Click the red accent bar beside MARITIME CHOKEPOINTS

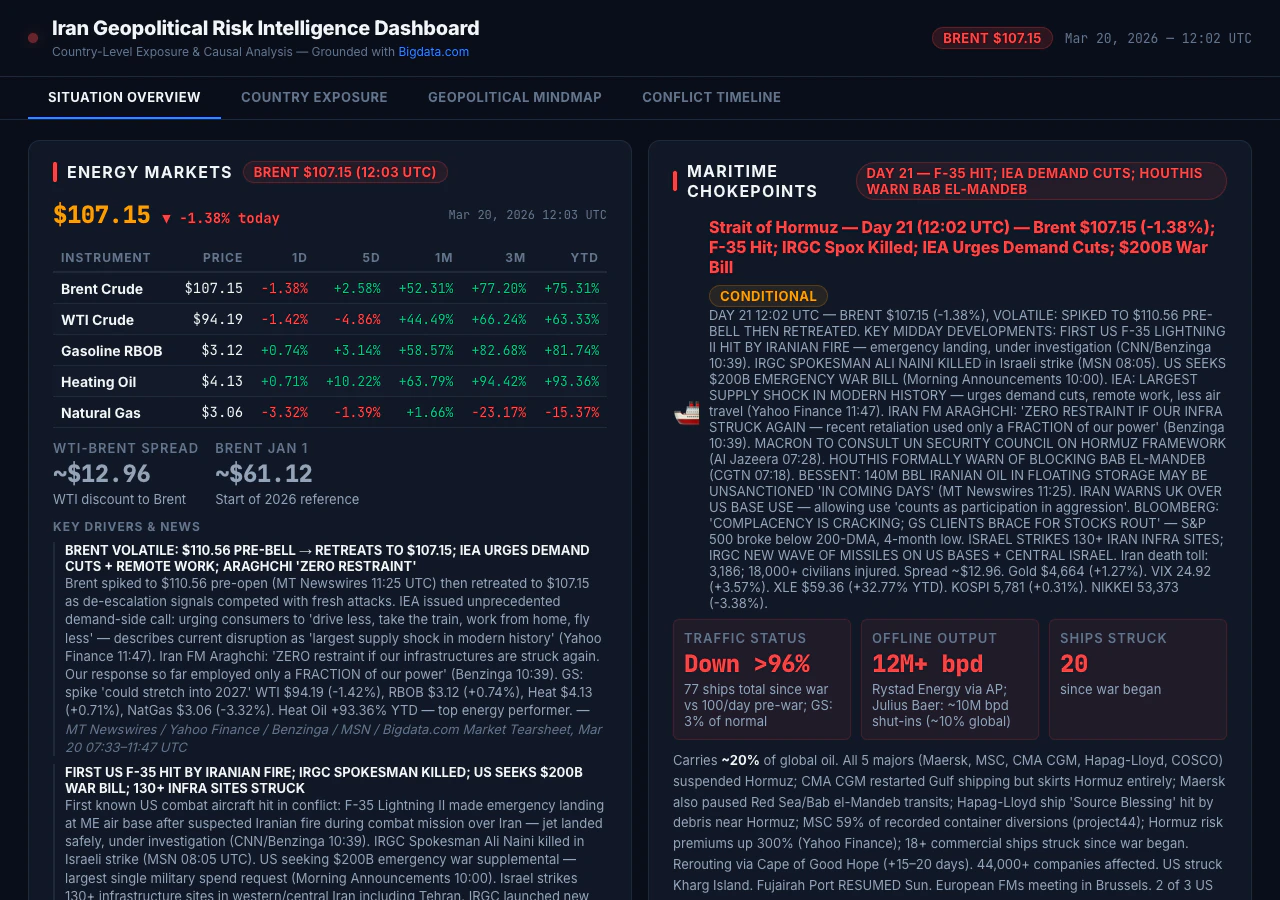click(675, 181)
